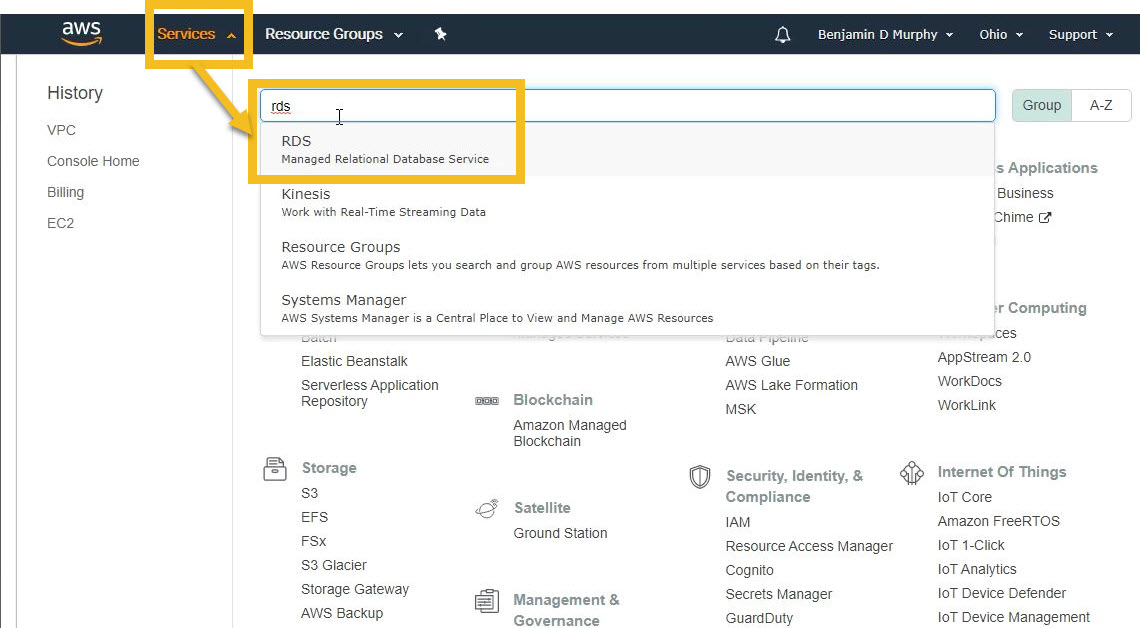
Task: Open Console Home from History
Action: coord(93,161)
